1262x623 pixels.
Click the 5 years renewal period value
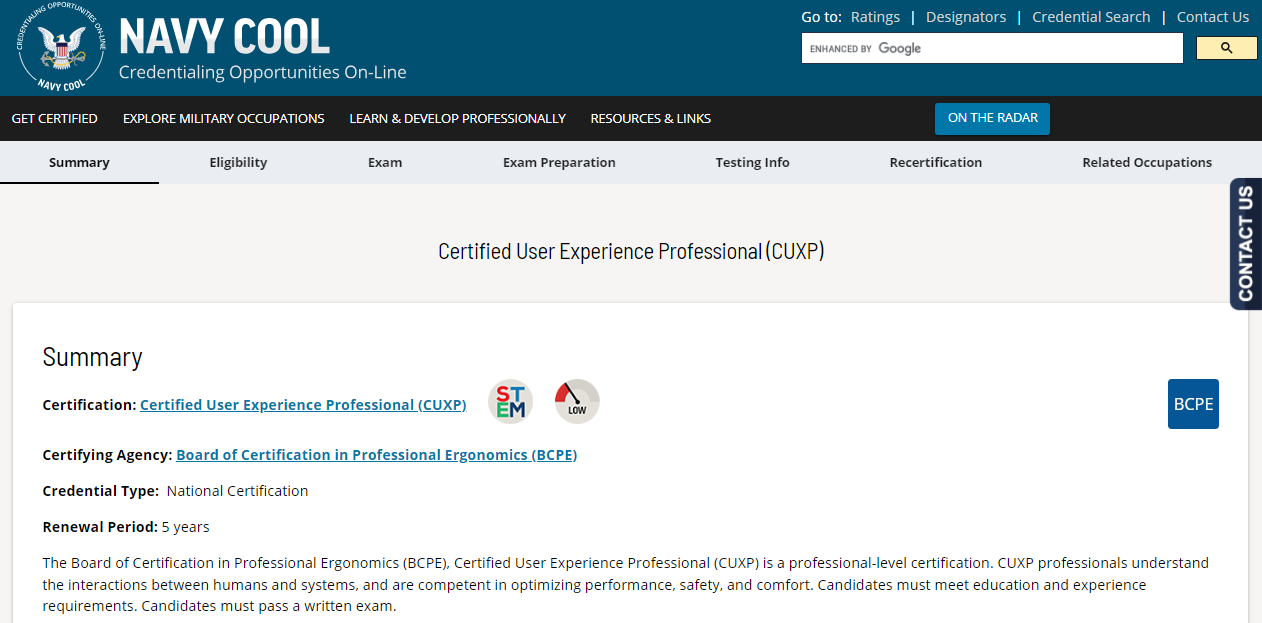(185, 527)
